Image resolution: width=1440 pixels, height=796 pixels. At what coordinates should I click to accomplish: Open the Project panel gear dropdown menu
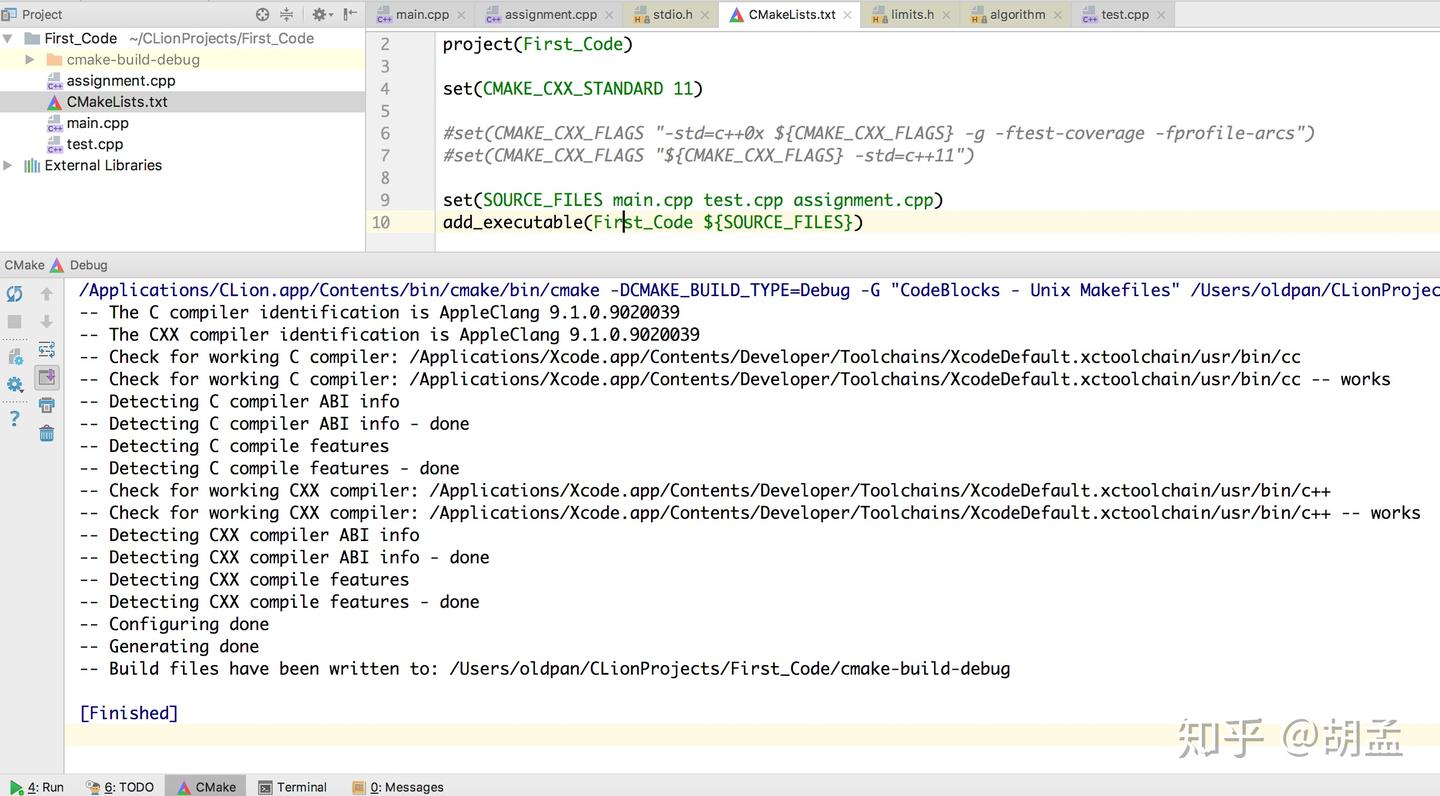click(x=320, y=14)
